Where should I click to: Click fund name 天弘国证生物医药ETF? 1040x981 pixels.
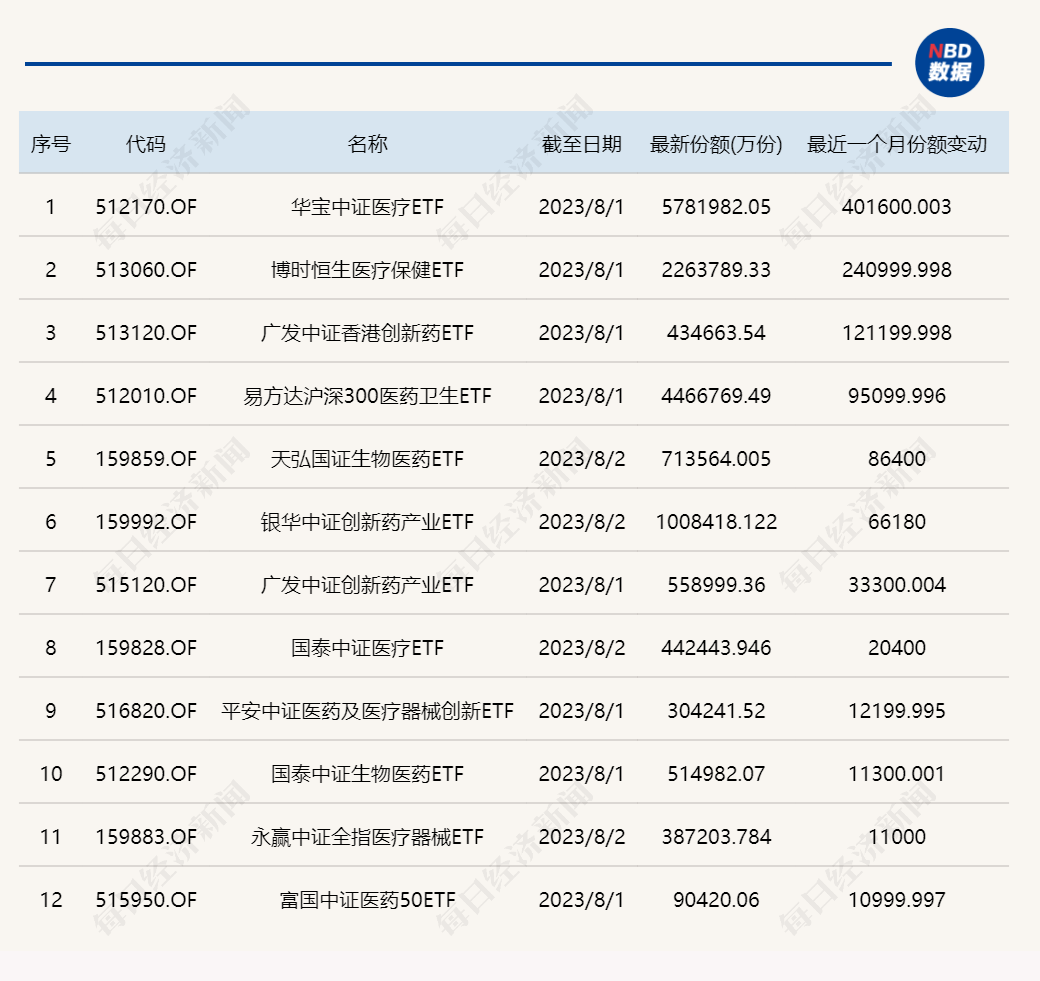tap(367, 459)
